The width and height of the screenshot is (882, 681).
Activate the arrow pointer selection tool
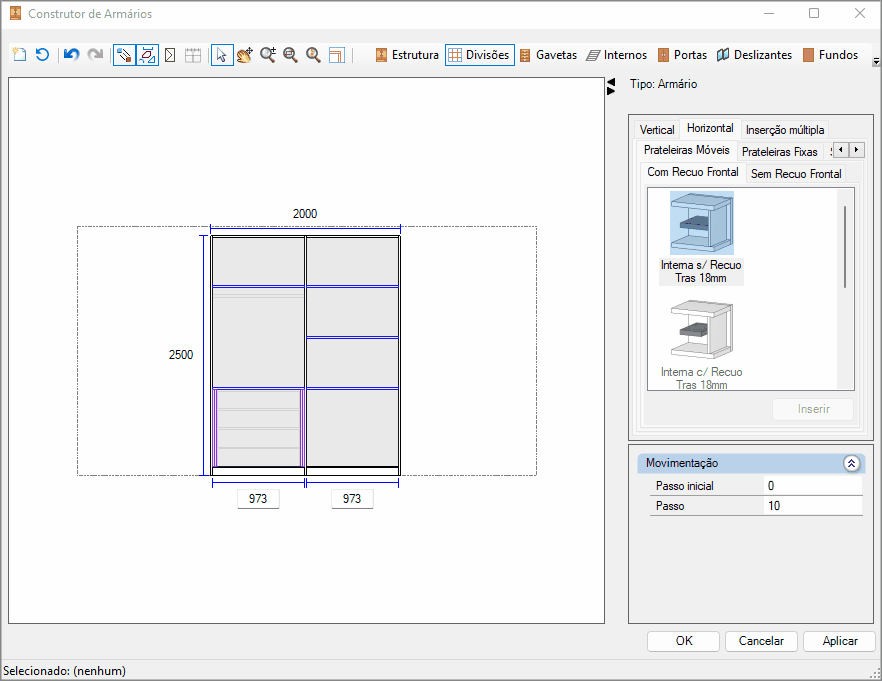point(222,55)
